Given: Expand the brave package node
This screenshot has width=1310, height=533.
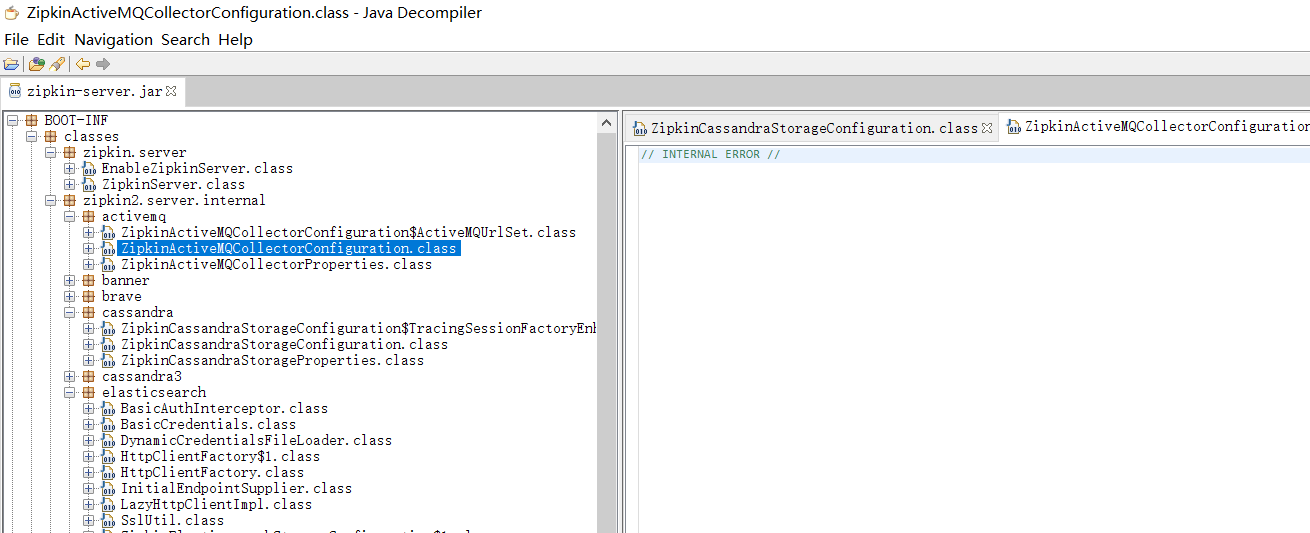Looking at the screenshot, I should pyautogui.click(x=69, y=296).
